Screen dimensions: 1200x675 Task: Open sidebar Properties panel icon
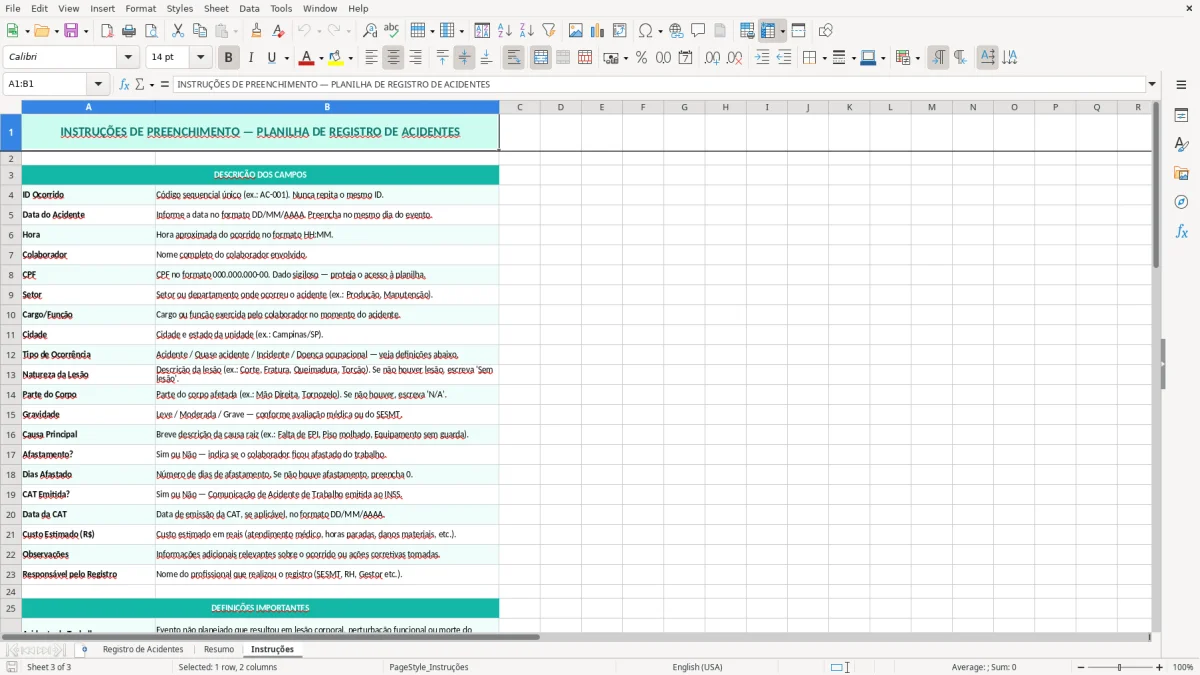tap(1181, 116)
